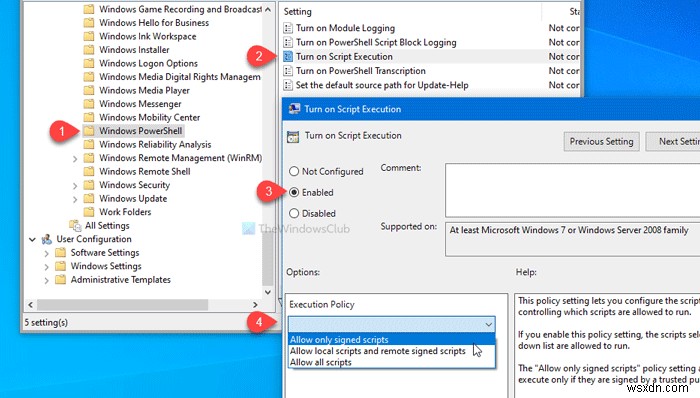This screenshot has width=700, height=398.
Task: Click the Windows Mobility Center folder icon
Action: click(89, 117)
